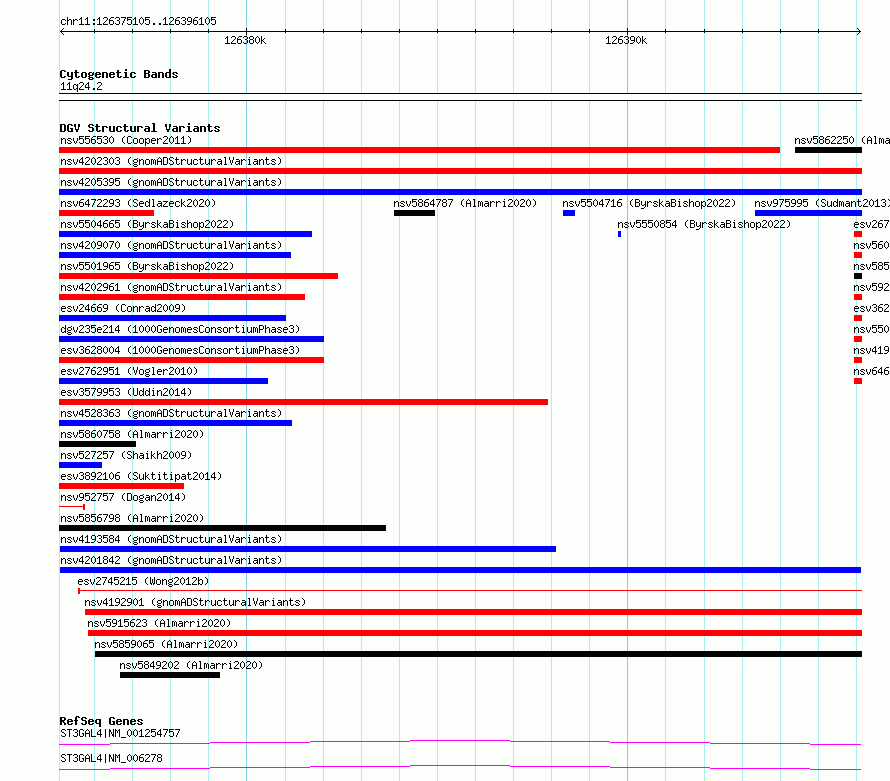Click the nsv4209070 gnomAD variant label
Image resolution: width=890 pixels, height=781 pixels.
[x=171, y=245]
